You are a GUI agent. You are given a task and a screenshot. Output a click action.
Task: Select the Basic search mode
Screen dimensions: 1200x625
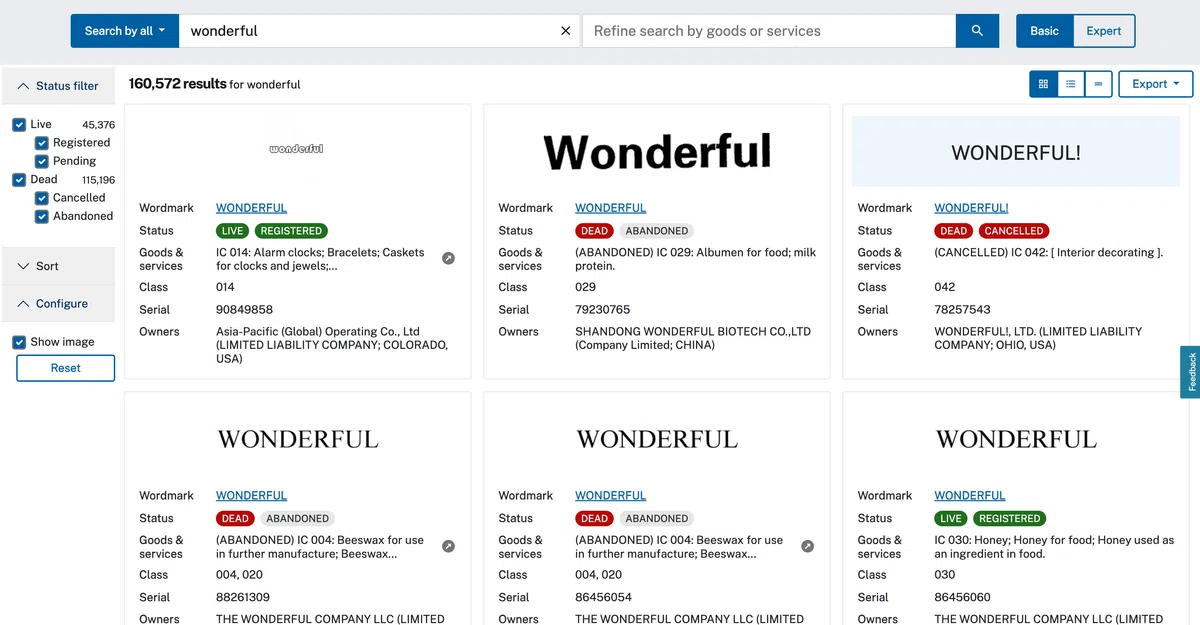click(1044, 31)
